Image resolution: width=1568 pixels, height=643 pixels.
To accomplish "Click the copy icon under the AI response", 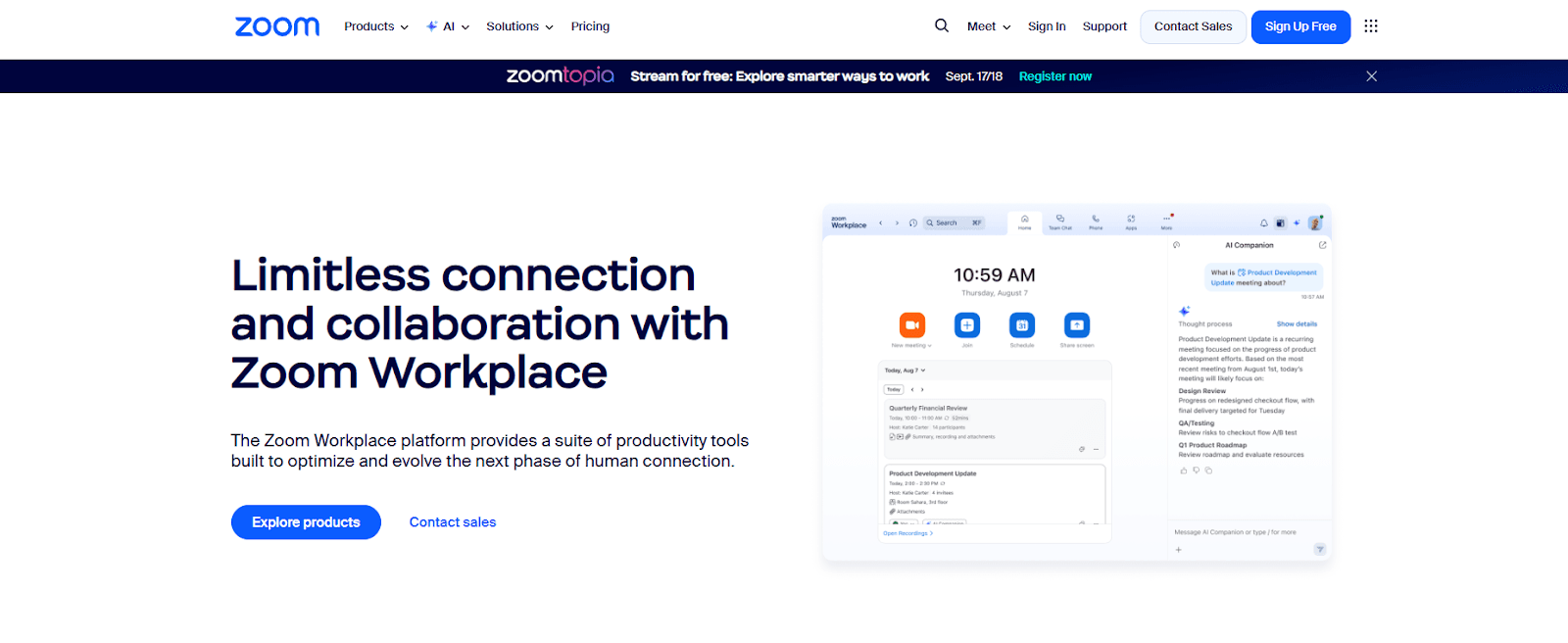I will coord(1209,470).
